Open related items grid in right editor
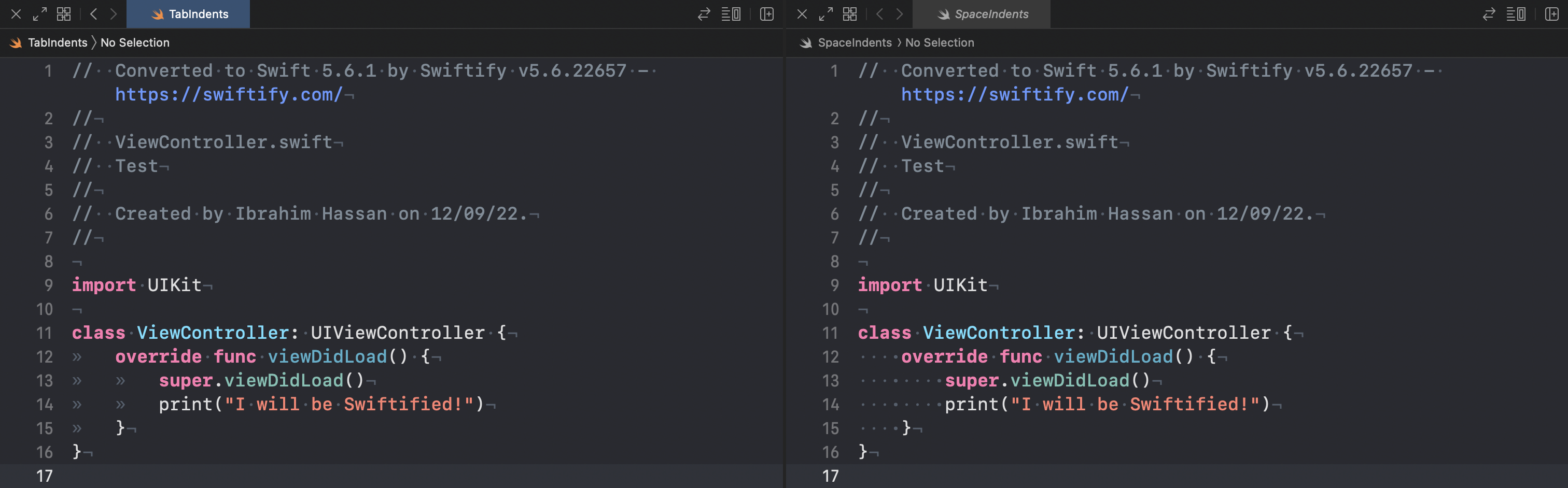 click(850, 14)
